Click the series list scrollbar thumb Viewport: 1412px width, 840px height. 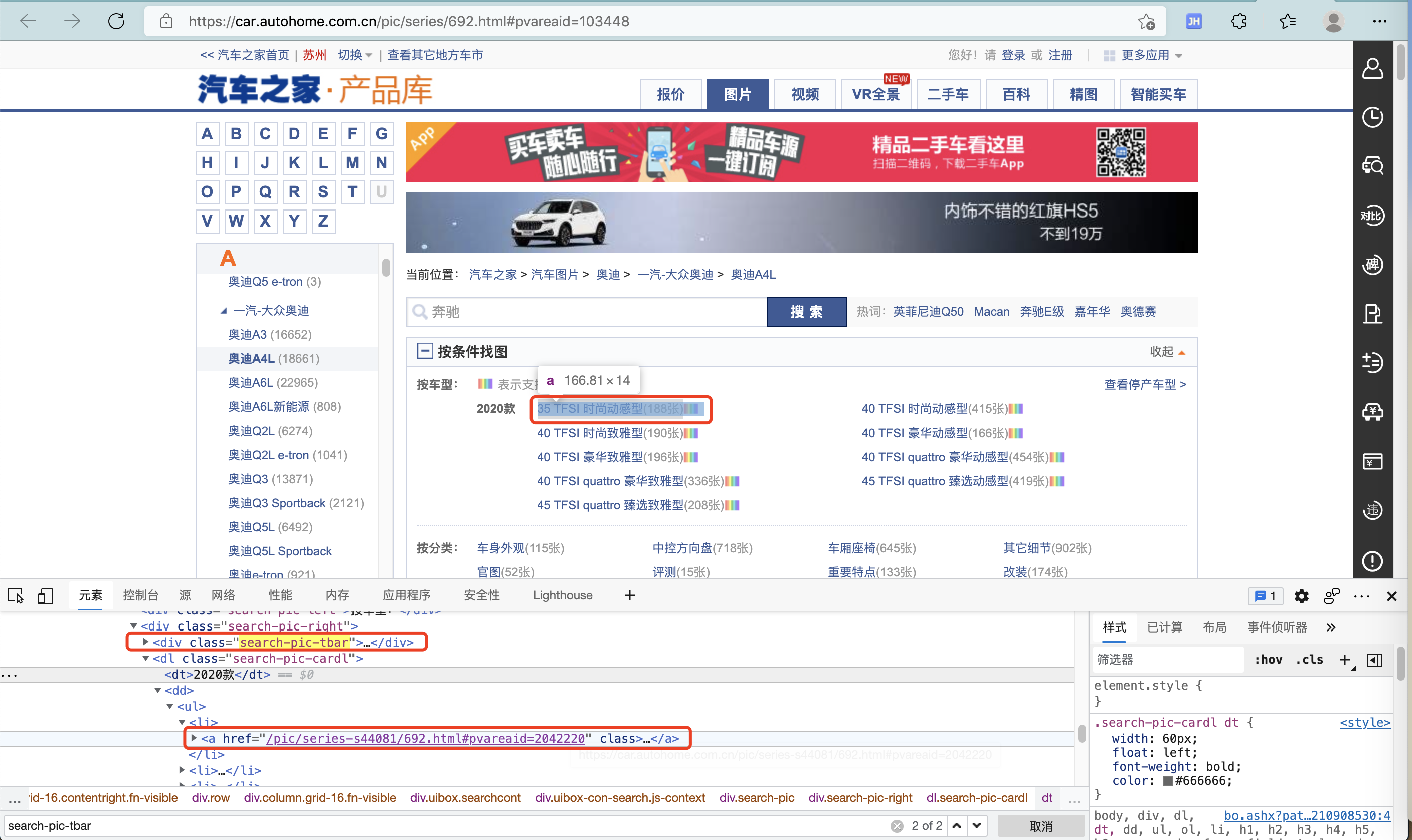pos(386,267)
